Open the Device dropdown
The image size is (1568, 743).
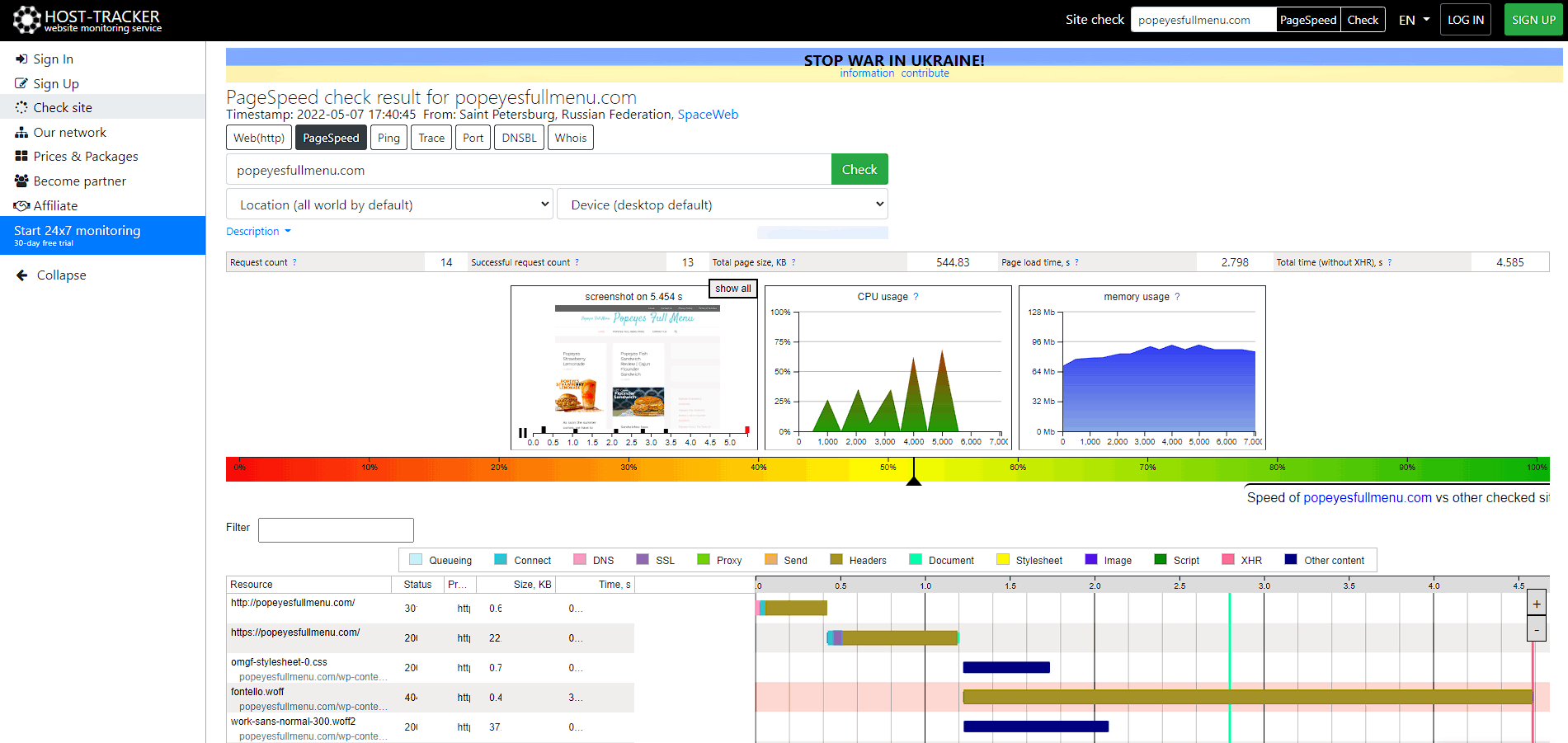point(723,205)
